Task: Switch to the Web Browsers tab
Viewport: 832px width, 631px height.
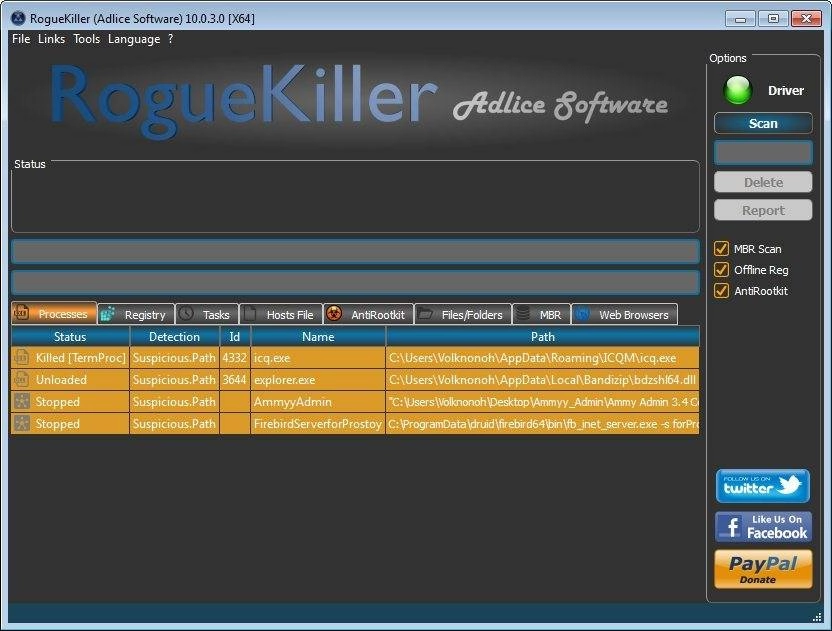Action: point(624,314)
